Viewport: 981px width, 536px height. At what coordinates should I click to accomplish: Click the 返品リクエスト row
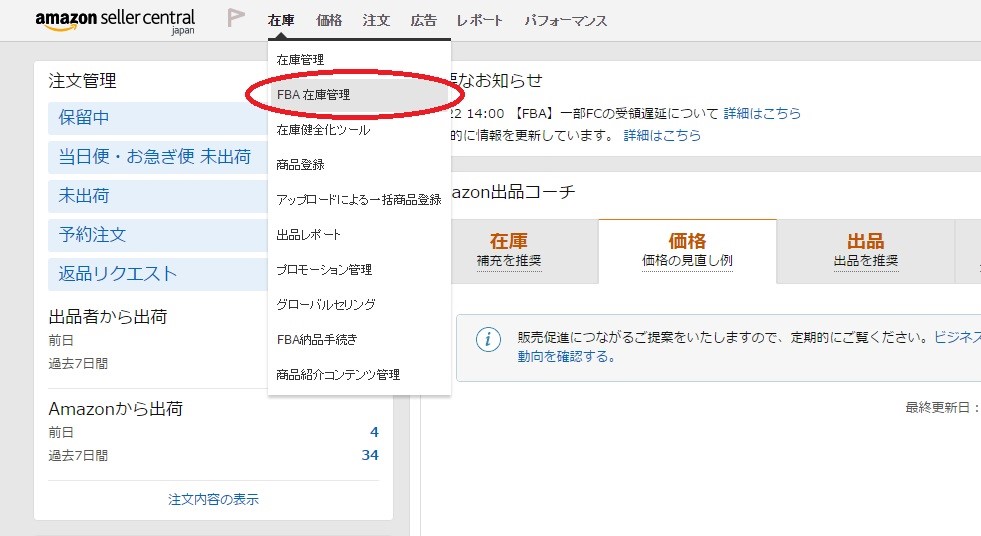[x=158, y=274]
